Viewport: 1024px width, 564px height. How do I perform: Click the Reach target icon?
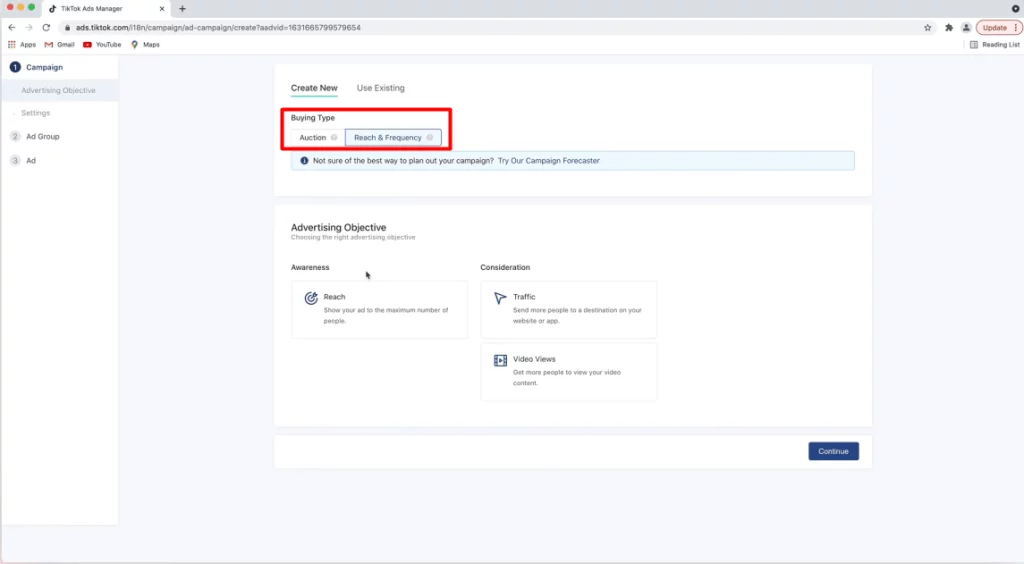pos(311,298)
